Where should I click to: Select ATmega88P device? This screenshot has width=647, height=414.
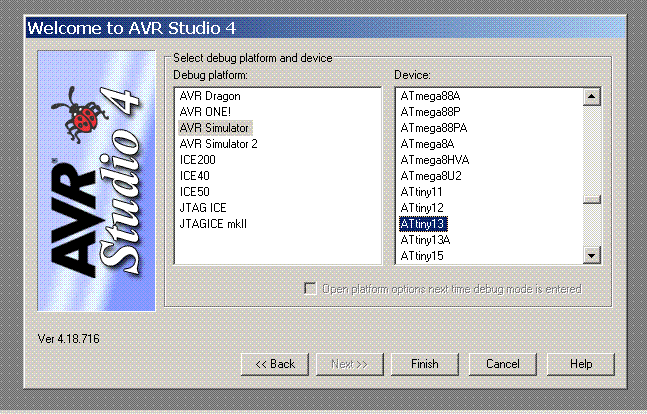(x=430, y=112)
